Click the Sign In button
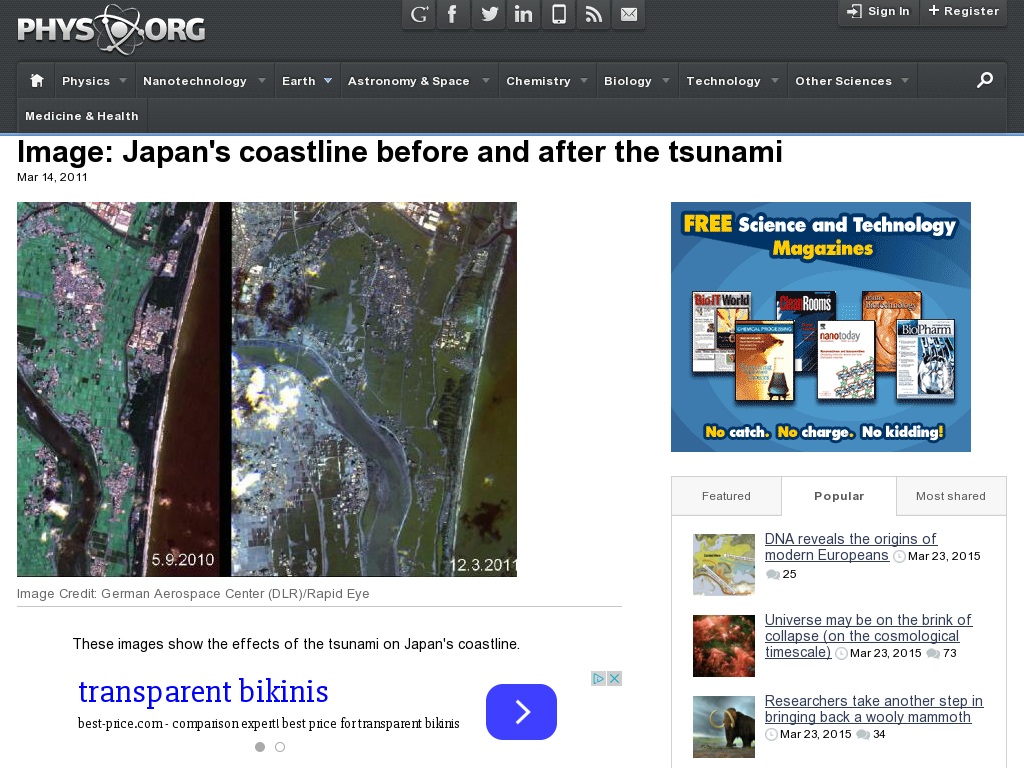The width and height of the screenshot is (1024, 768). pos(878,12)
